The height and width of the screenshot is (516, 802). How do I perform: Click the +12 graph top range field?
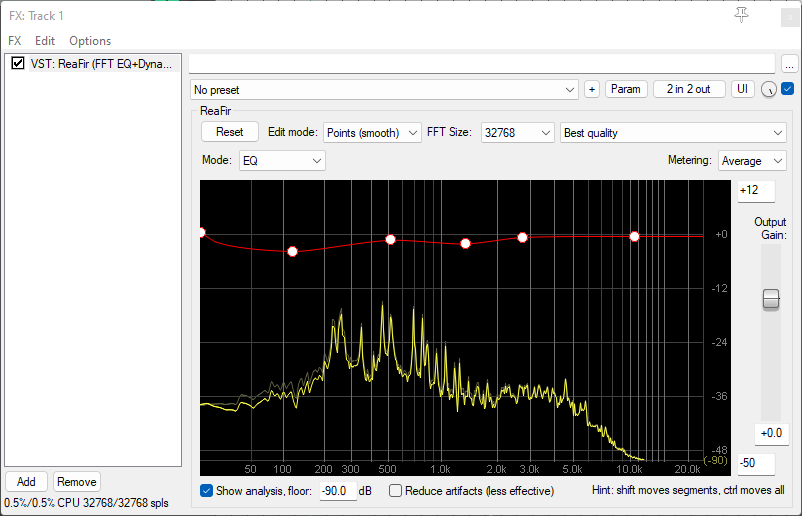click(x=756, y=191)
